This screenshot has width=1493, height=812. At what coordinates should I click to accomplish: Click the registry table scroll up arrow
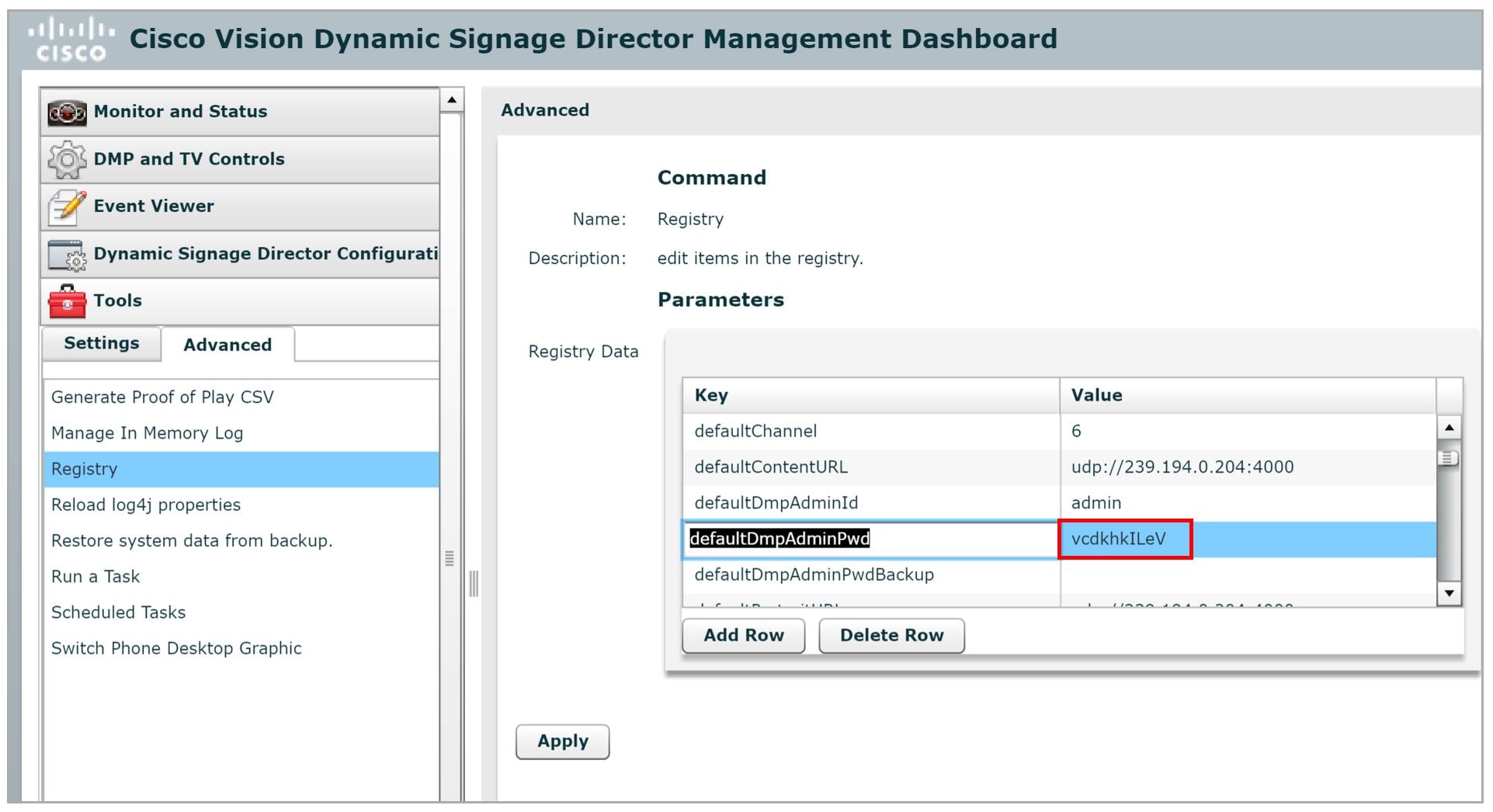[1449, 428]
